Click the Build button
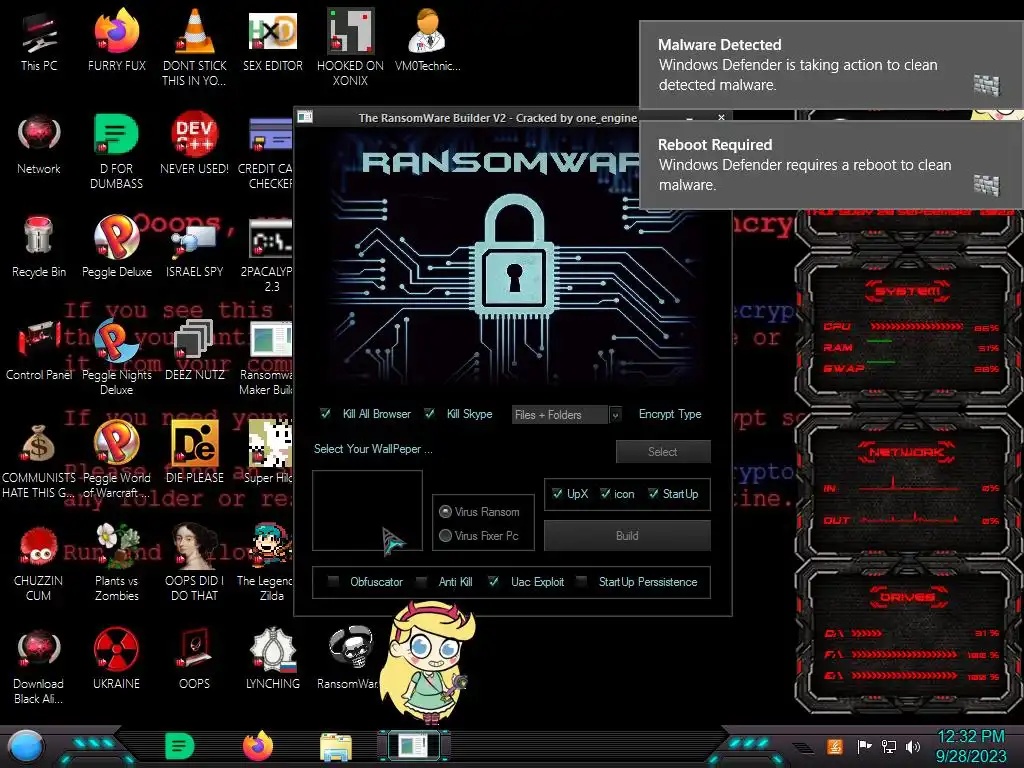 point(627,536)
